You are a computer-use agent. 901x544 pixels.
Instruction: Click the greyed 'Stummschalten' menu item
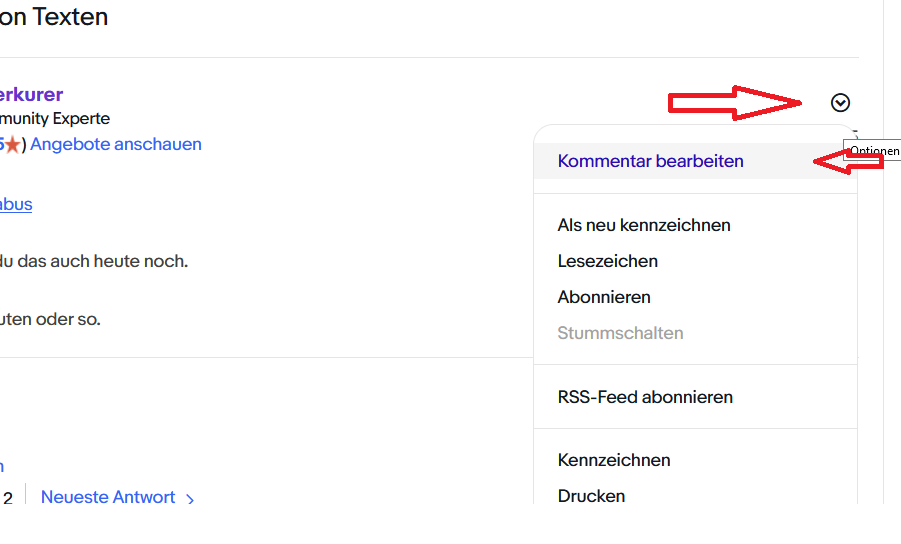[620, 333]
